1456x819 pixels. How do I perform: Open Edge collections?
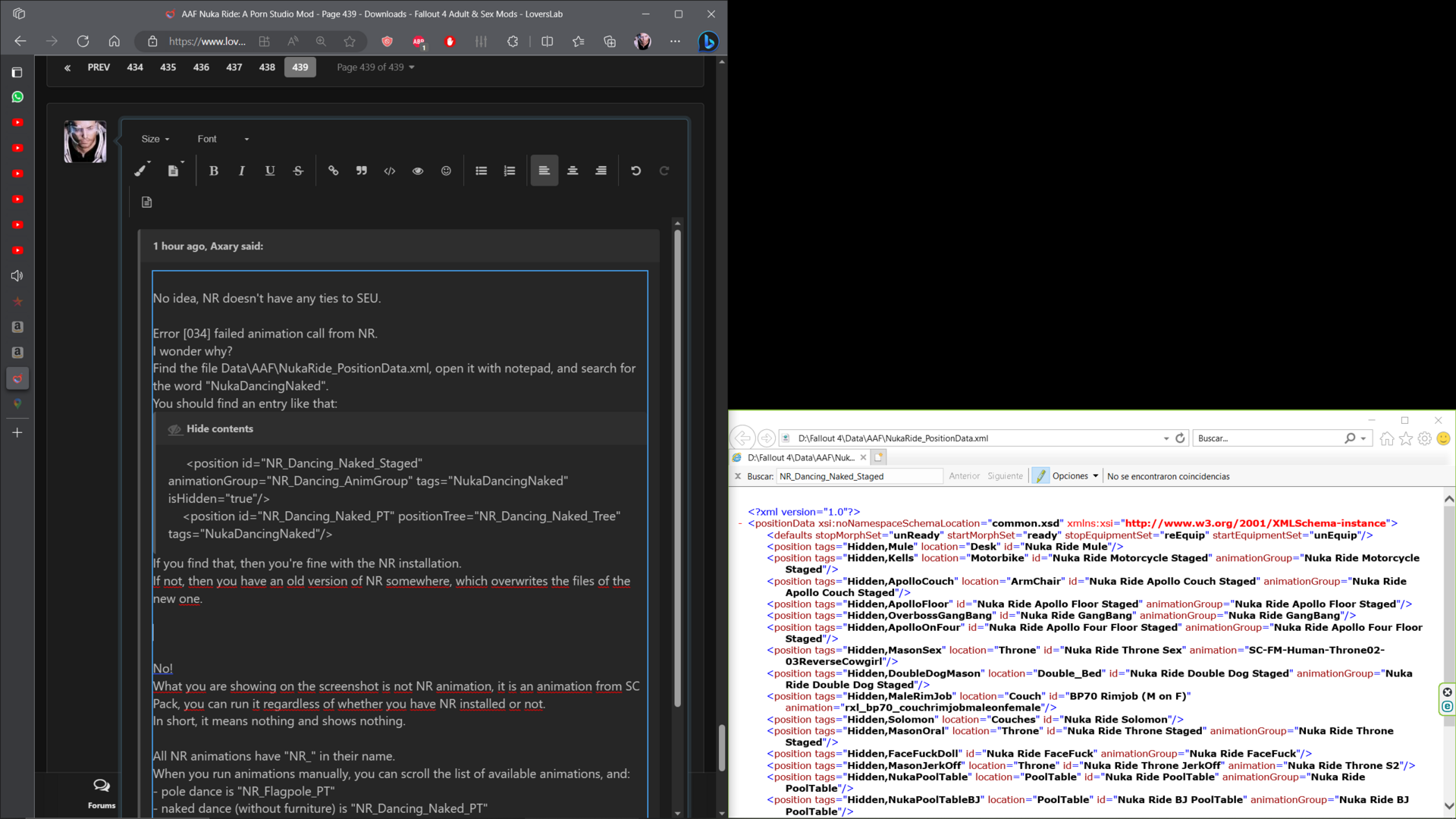610,42
